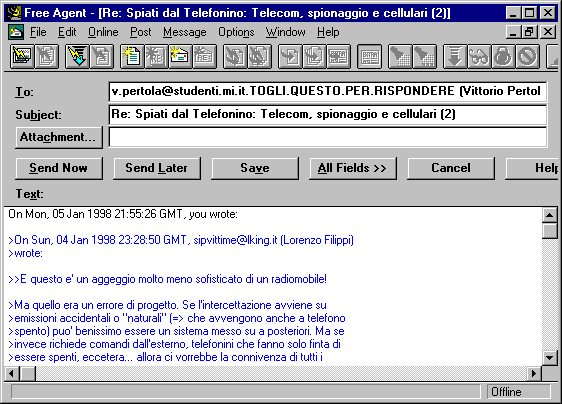Click the grayed right-arrow page icon
Viewport: 562px width, 404px height.
pyautogui.click(x=290, y=56)
